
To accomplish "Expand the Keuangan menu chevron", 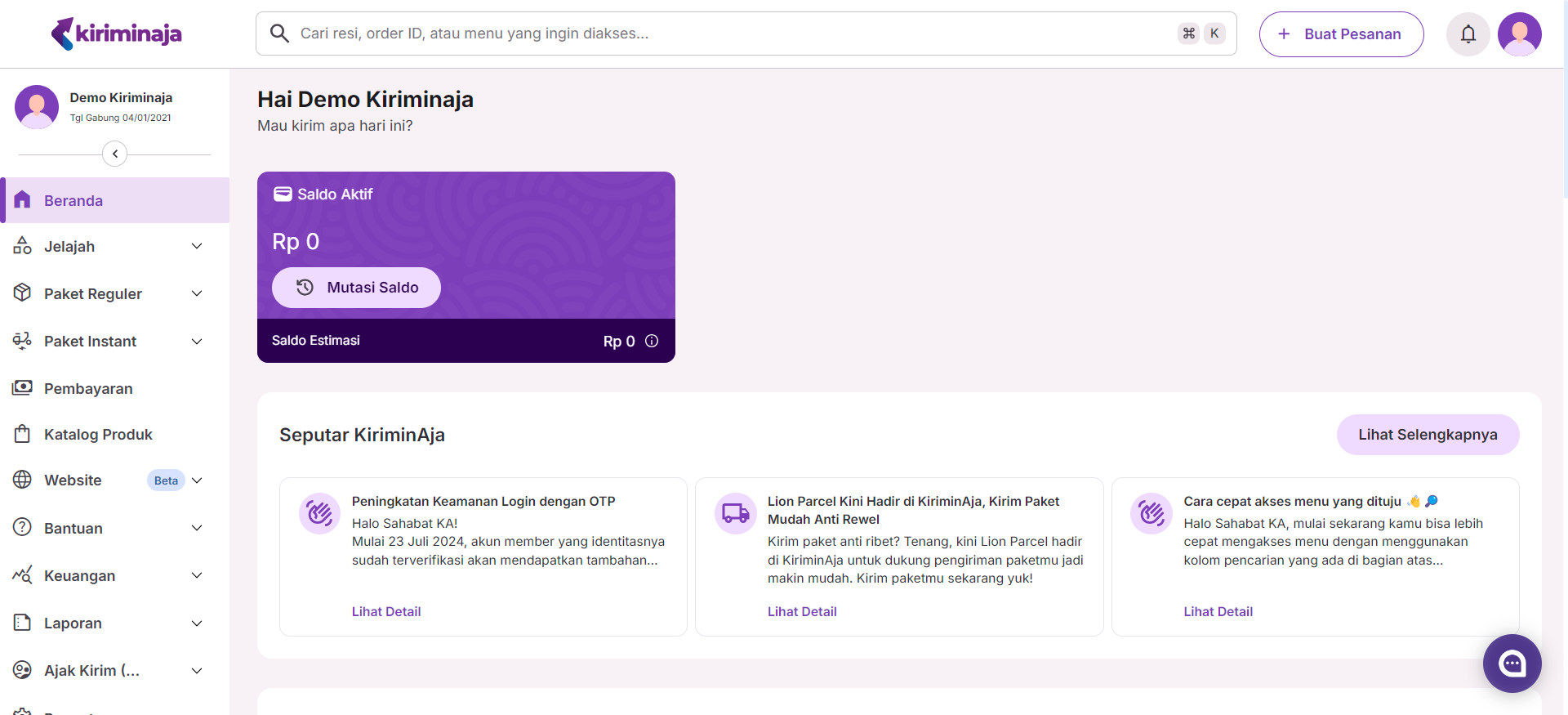I will (x=197, y=575).
